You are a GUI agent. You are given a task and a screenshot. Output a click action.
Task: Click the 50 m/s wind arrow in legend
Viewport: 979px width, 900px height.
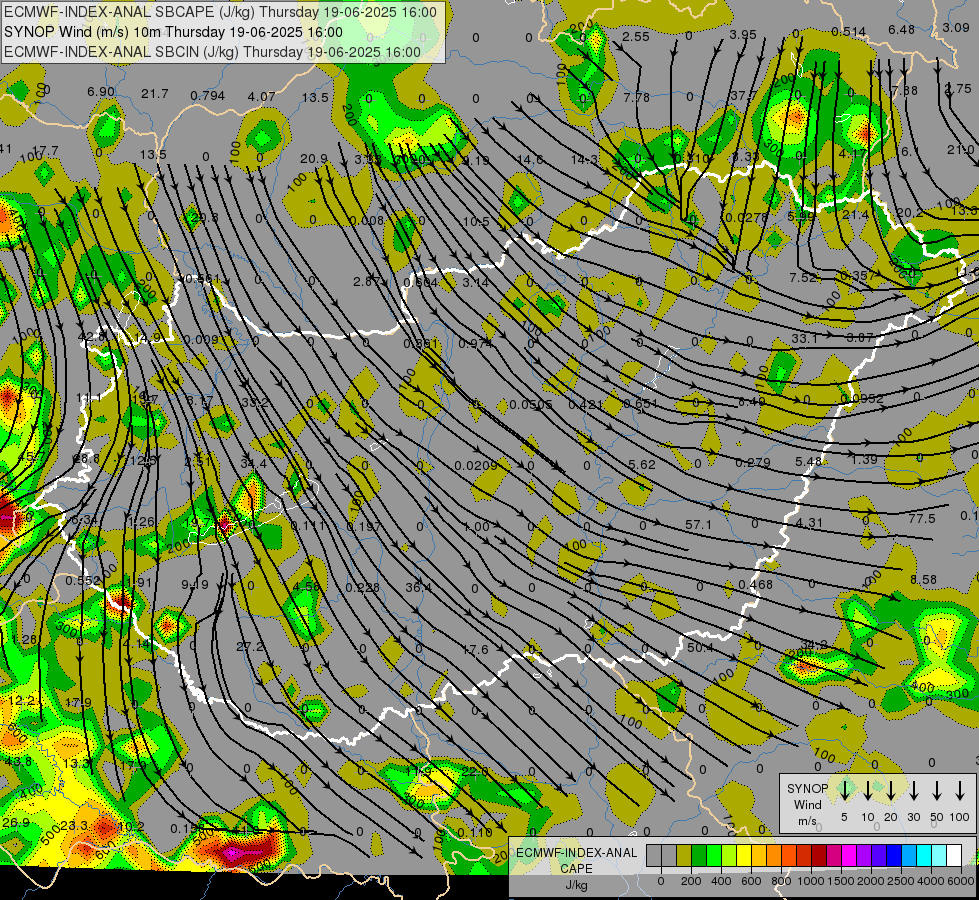(x=937, y=791)
